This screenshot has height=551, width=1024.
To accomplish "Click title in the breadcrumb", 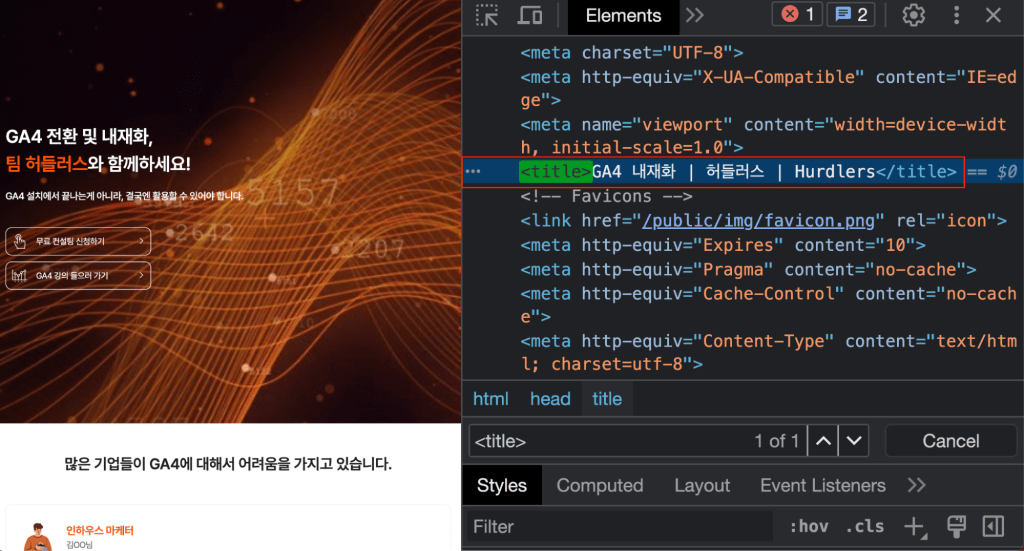I will 607,399.
